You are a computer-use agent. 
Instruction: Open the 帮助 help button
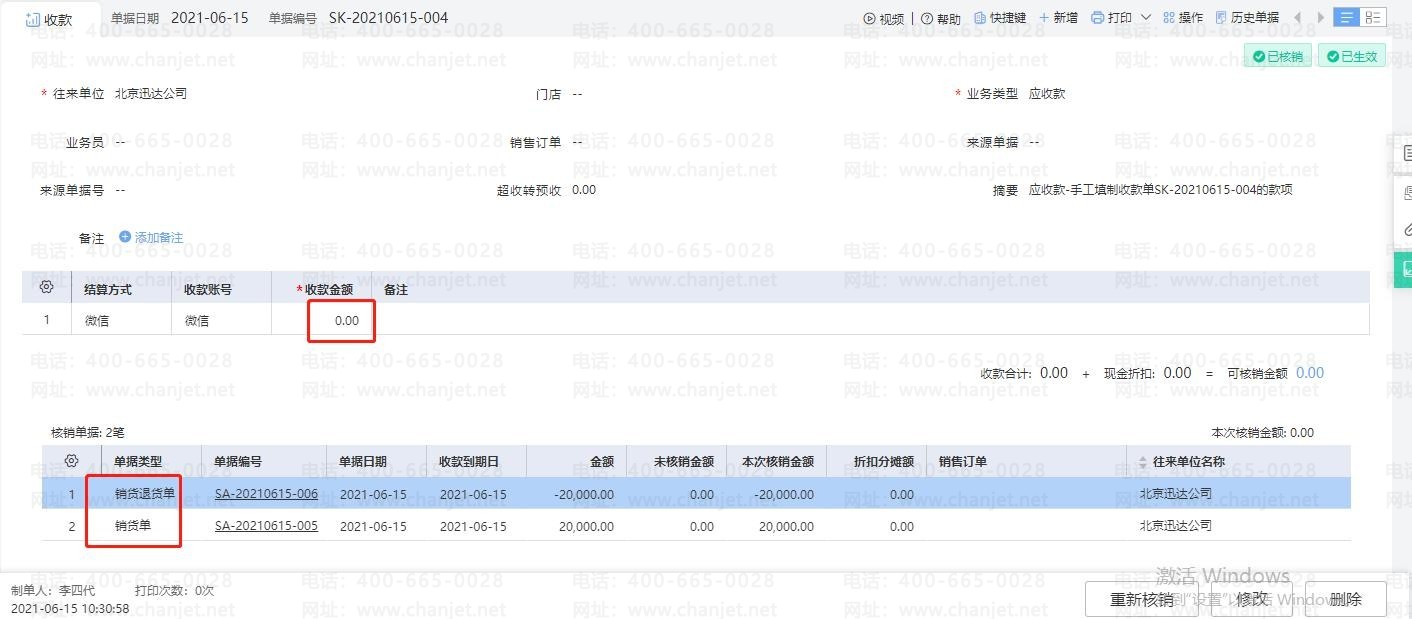(x=941, y=18)
